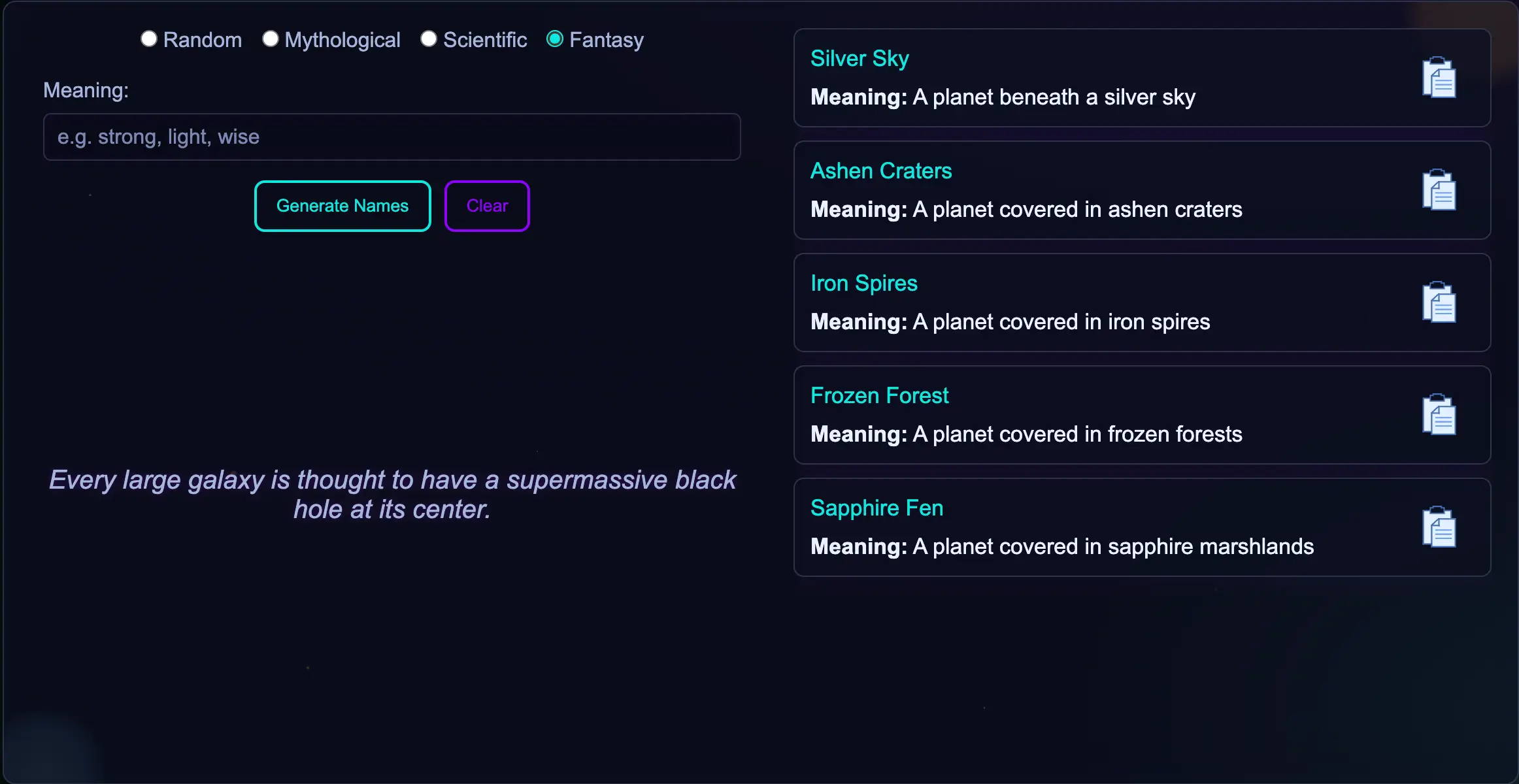Select the Random name style

pos(149,39)
